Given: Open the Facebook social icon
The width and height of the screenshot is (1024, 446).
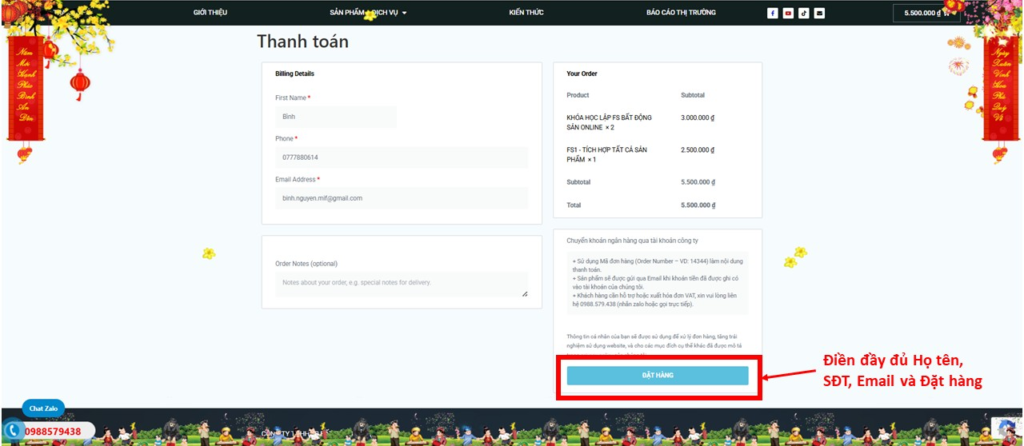Looking at the screenshot, I should tap(772, 13).
